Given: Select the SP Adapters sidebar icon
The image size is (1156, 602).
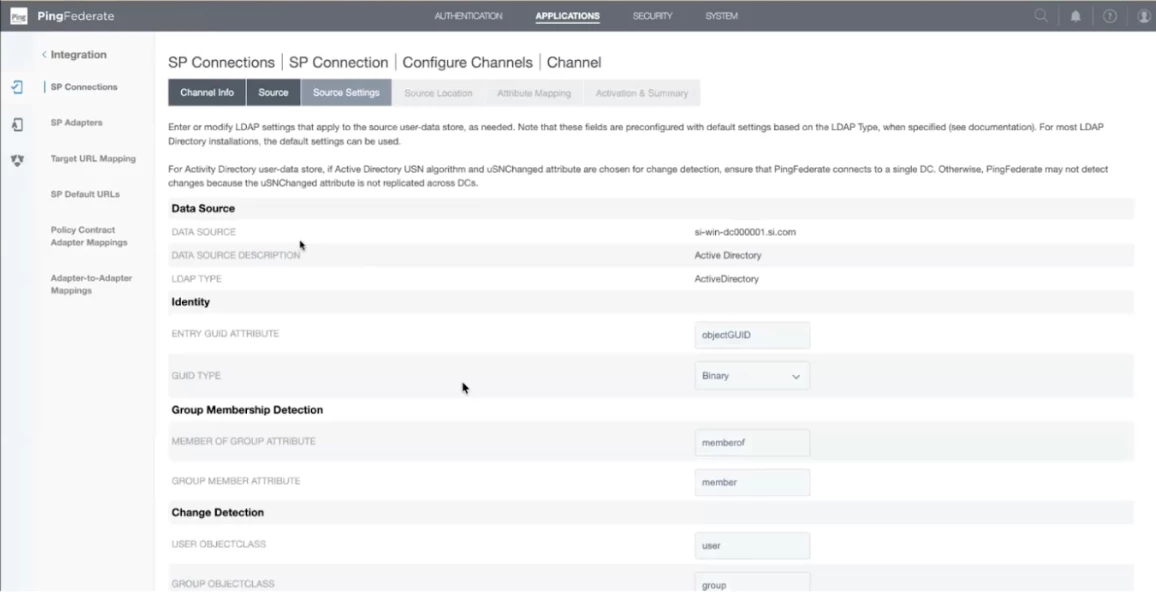Looking at the screenshot, I should point(17,125).
